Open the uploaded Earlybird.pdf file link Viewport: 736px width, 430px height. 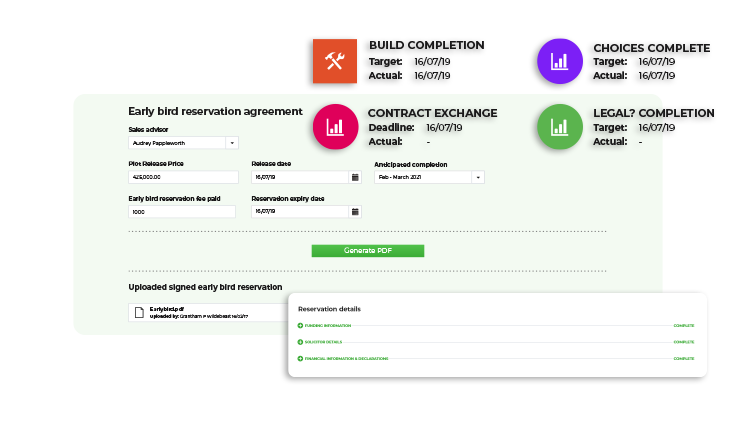pos(168,308)
